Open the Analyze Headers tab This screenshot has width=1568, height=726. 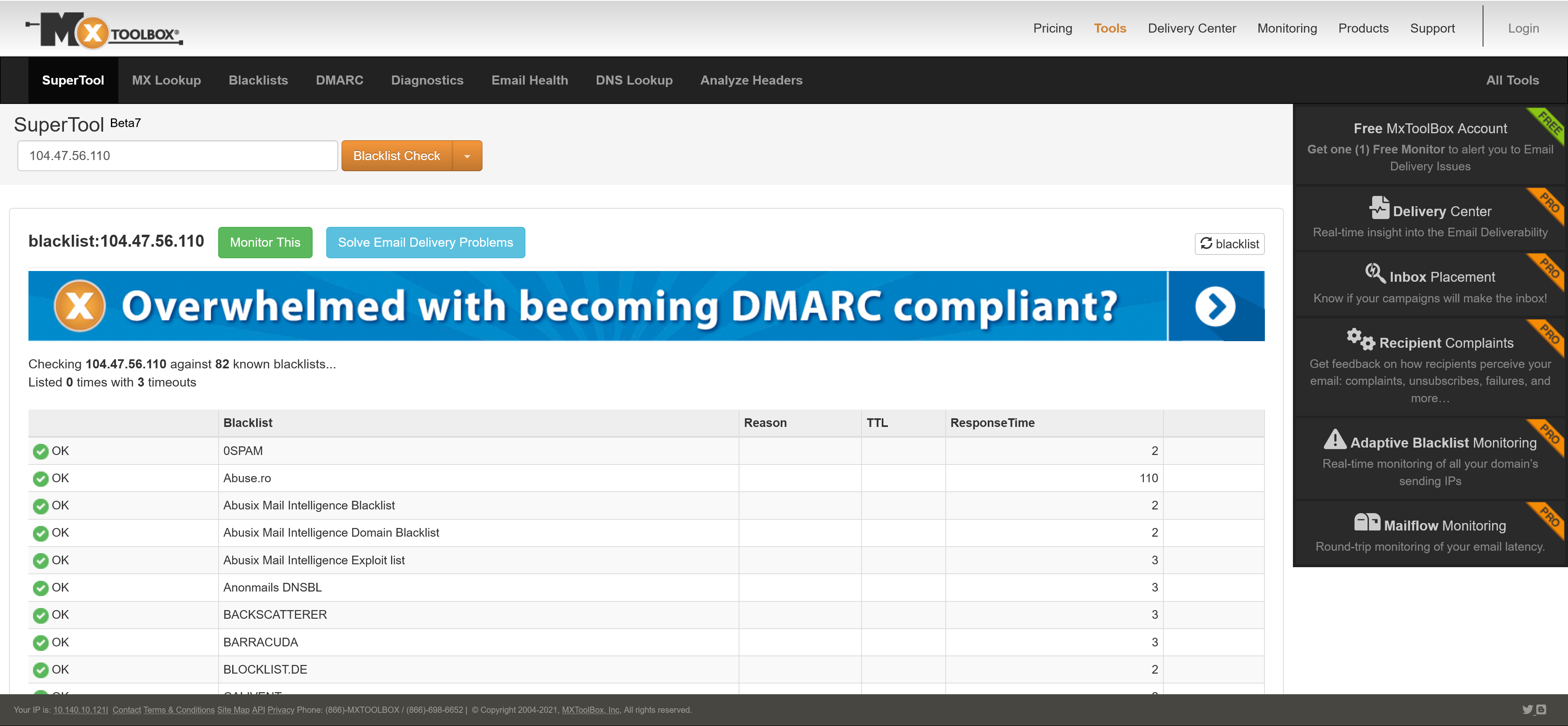point(751,80)
